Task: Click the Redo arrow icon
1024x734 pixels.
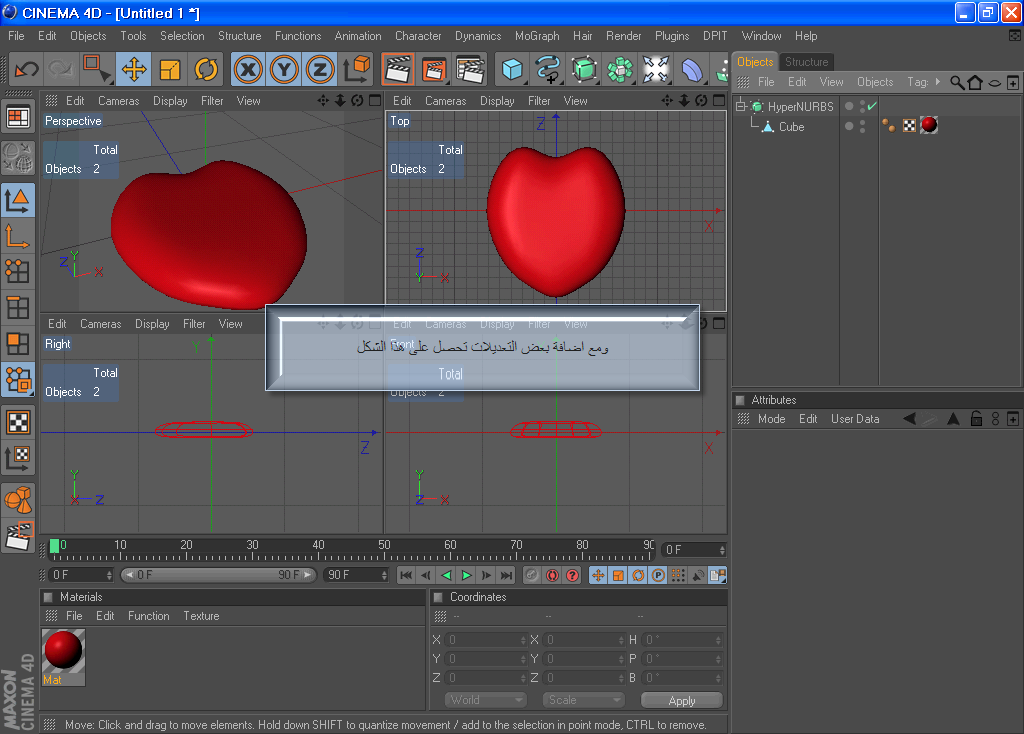Action: pos(61,69)
